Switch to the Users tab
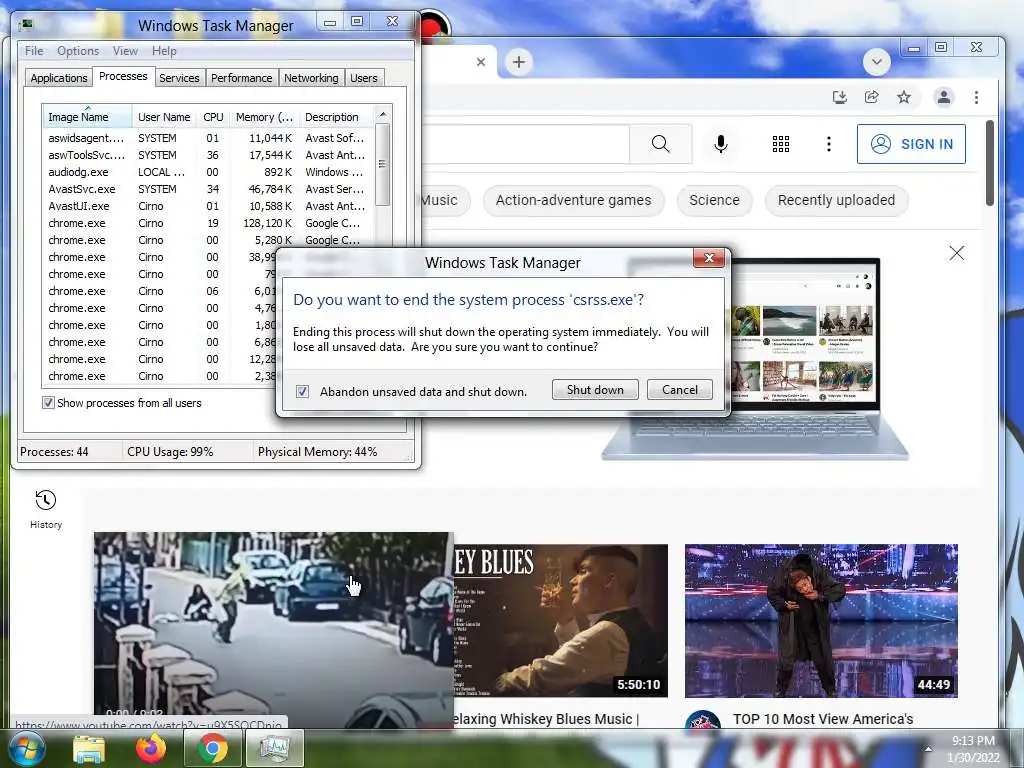Image resolution: width=1024 pixels, height=768 pixels. click(x=364, y=78)
